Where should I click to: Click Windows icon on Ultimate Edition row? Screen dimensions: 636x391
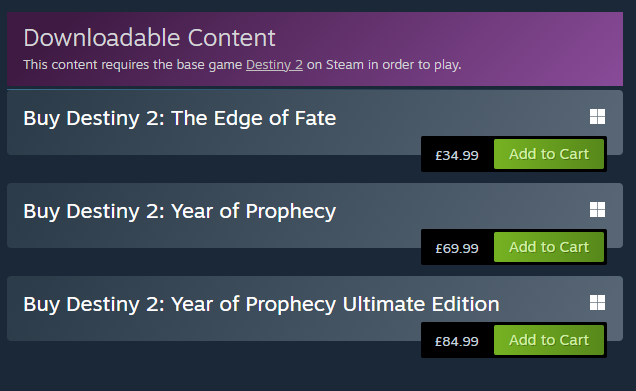[597, 303]
